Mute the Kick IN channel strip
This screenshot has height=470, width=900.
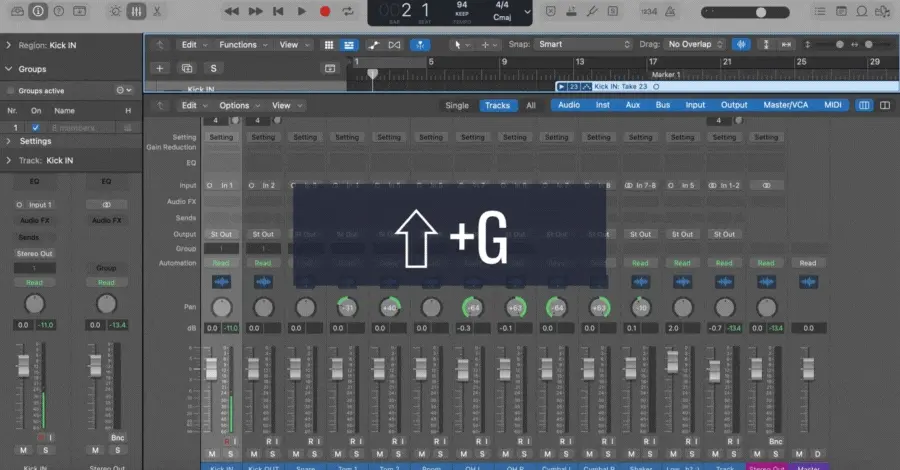click(x=212, y=454)
